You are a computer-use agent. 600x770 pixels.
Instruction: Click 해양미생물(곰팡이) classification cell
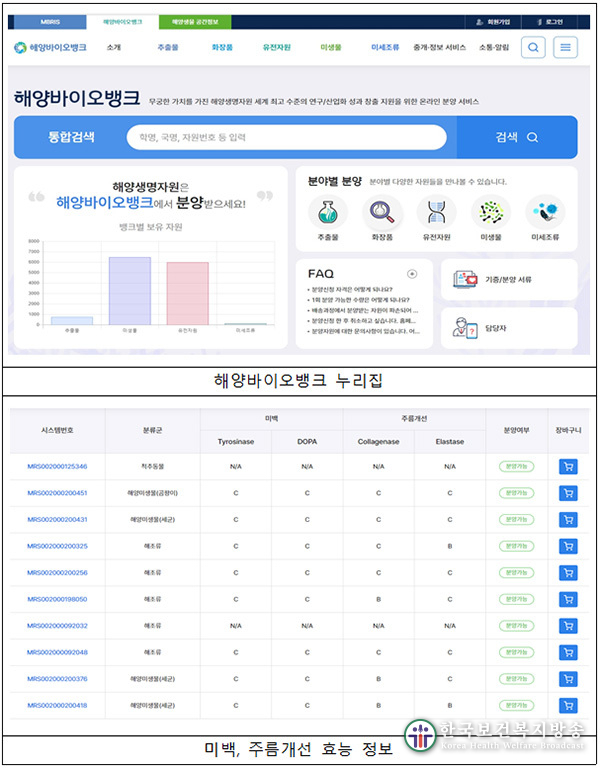pyautogui.click(x=152, y=493)
